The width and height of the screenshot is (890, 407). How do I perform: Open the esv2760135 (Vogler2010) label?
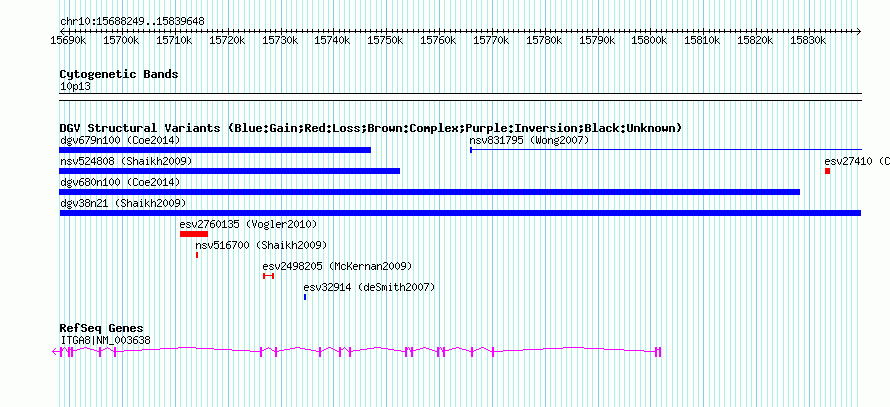[x=248, y=224]
